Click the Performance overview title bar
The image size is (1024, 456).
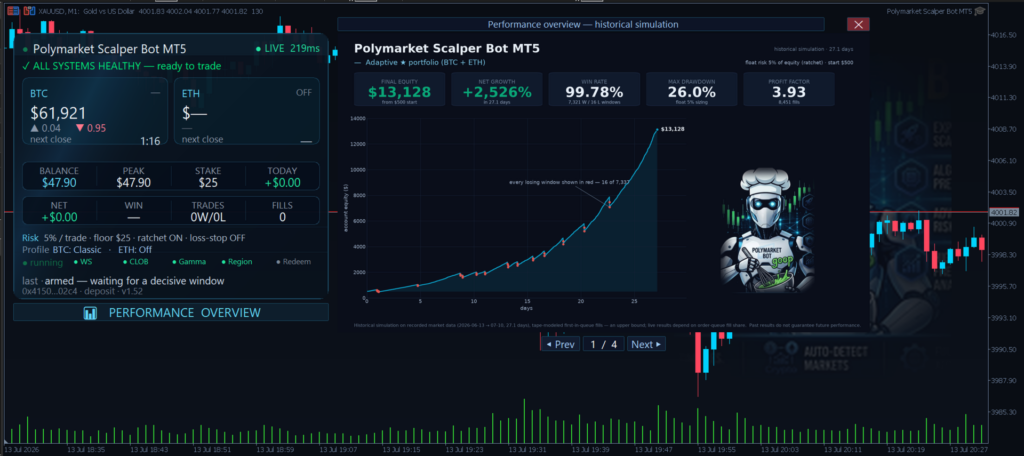coord(581,24)
